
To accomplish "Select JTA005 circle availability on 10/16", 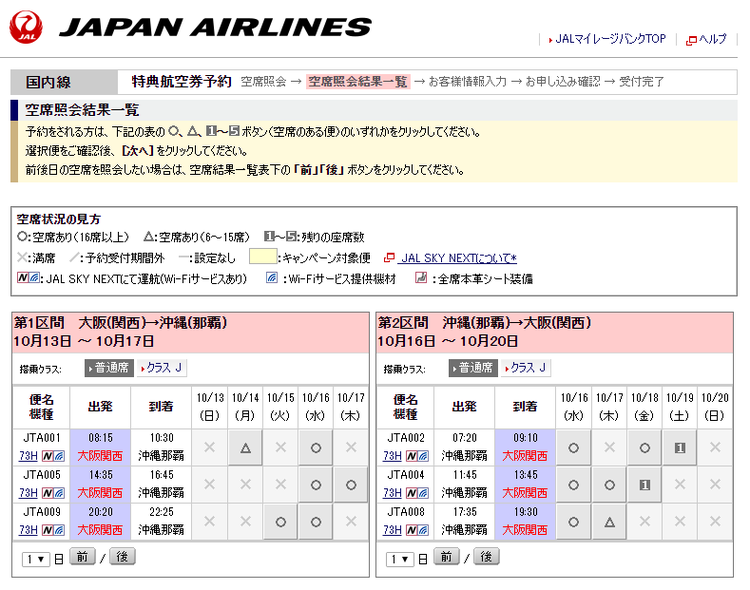I will [316, 485].
